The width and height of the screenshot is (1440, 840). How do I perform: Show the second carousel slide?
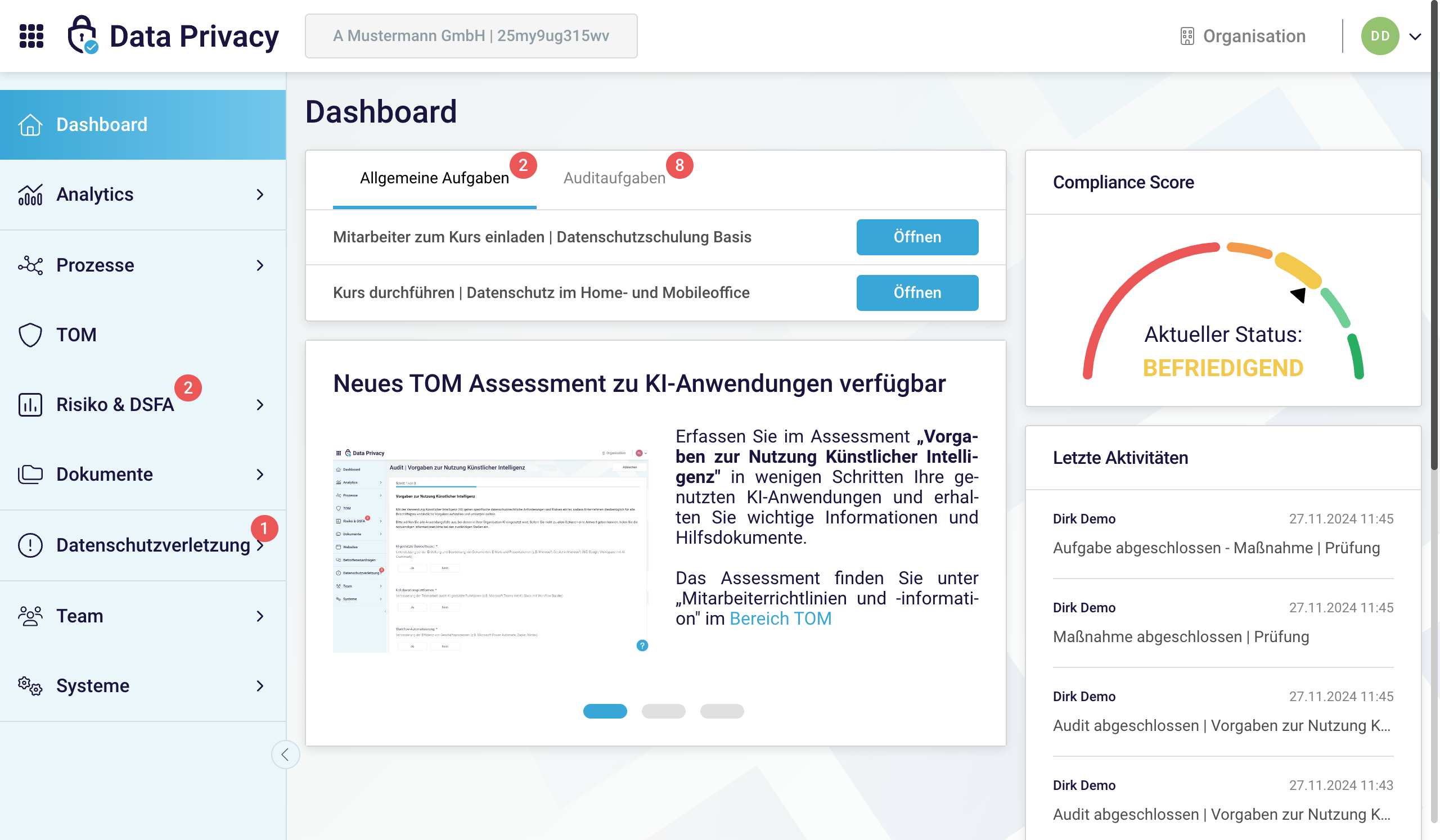(x=663, y=711)
